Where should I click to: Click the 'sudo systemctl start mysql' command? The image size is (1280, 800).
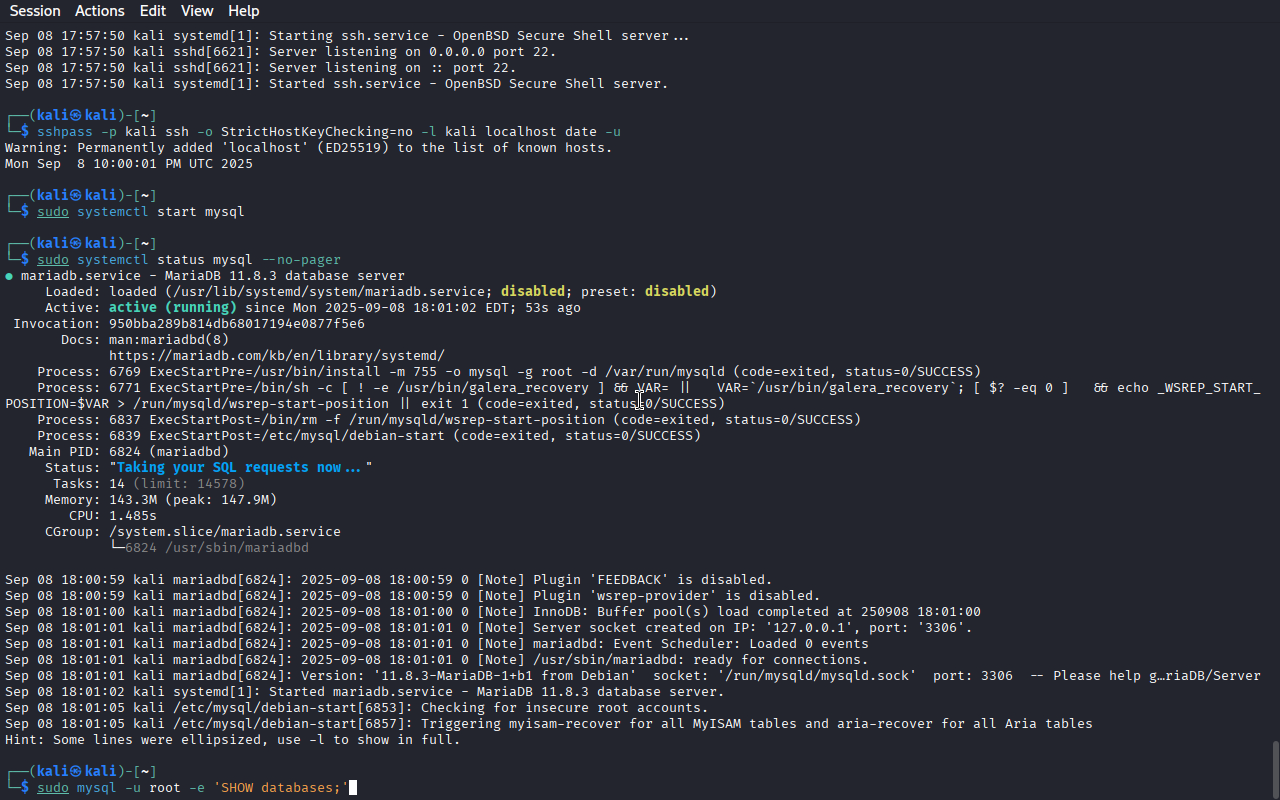[x=141, y=212]
